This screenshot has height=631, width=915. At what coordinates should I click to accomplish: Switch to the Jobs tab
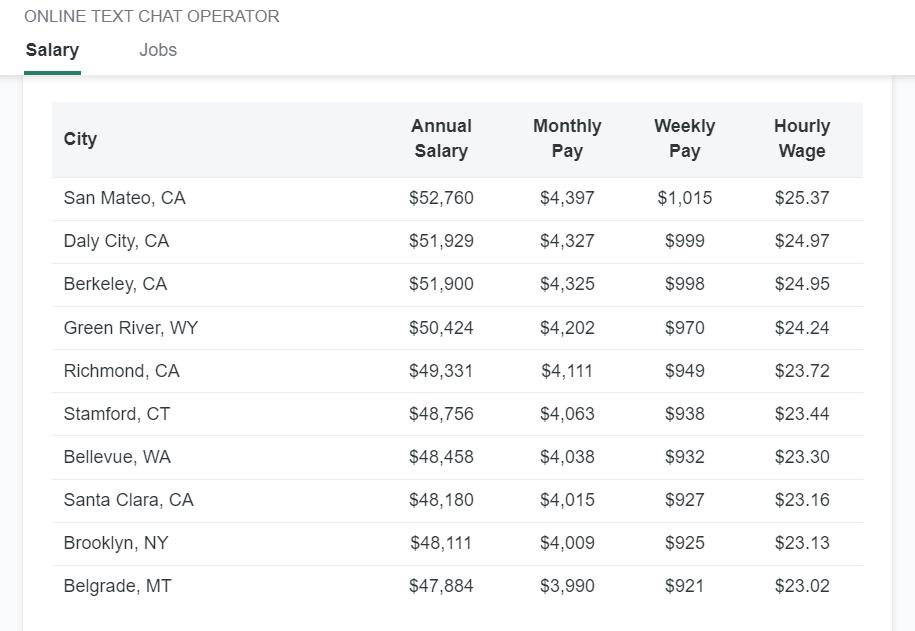click(158, 50)
